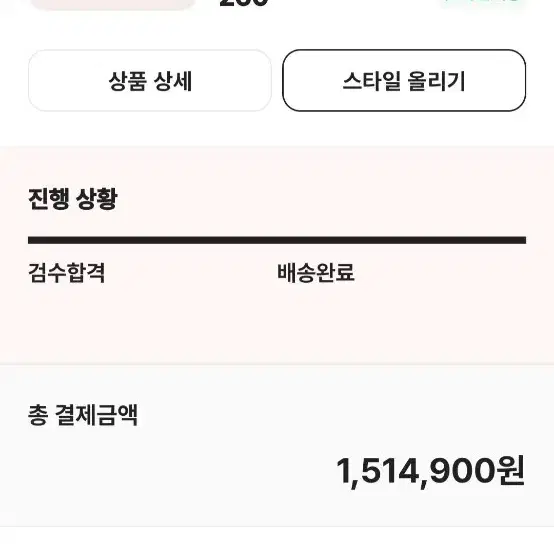Select the 검수합격 inspection passed step
The height and width of the screenshot is (554, 554).
tap(67, 273)
